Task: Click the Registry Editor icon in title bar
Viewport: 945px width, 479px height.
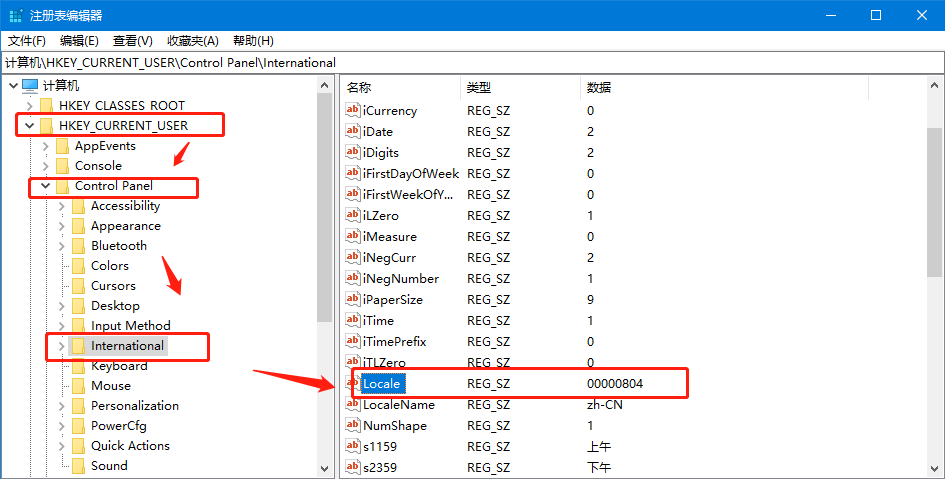Action: pos(14,15)
